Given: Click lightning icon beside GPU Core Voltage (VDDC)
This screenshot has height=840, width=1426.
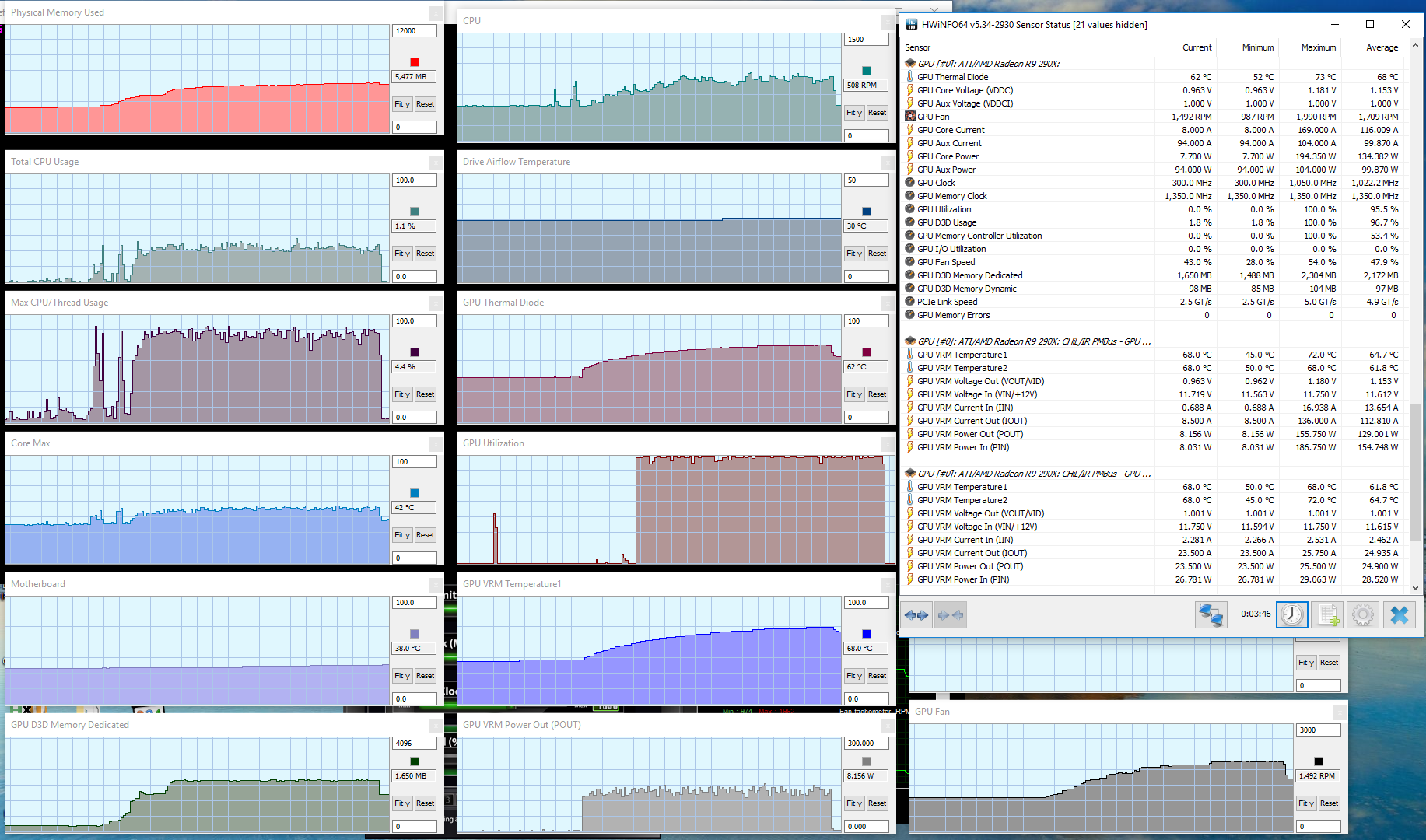Looking at the screenshot, I should pyautogui.click(x=910, y=90).
